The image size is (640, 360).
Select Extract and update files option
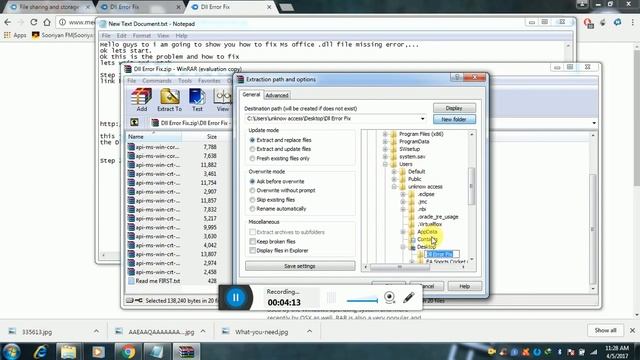tap(252, 149)
